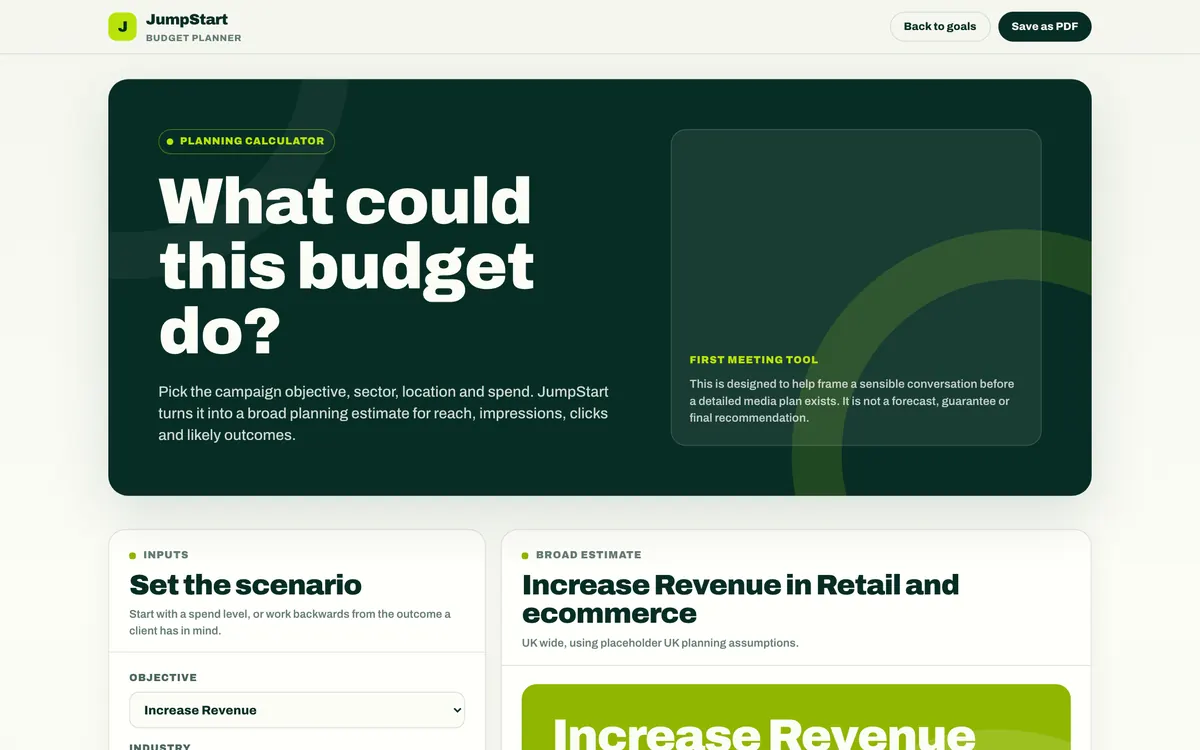Click the "Start with a spend level" helper text

(290, 622)
